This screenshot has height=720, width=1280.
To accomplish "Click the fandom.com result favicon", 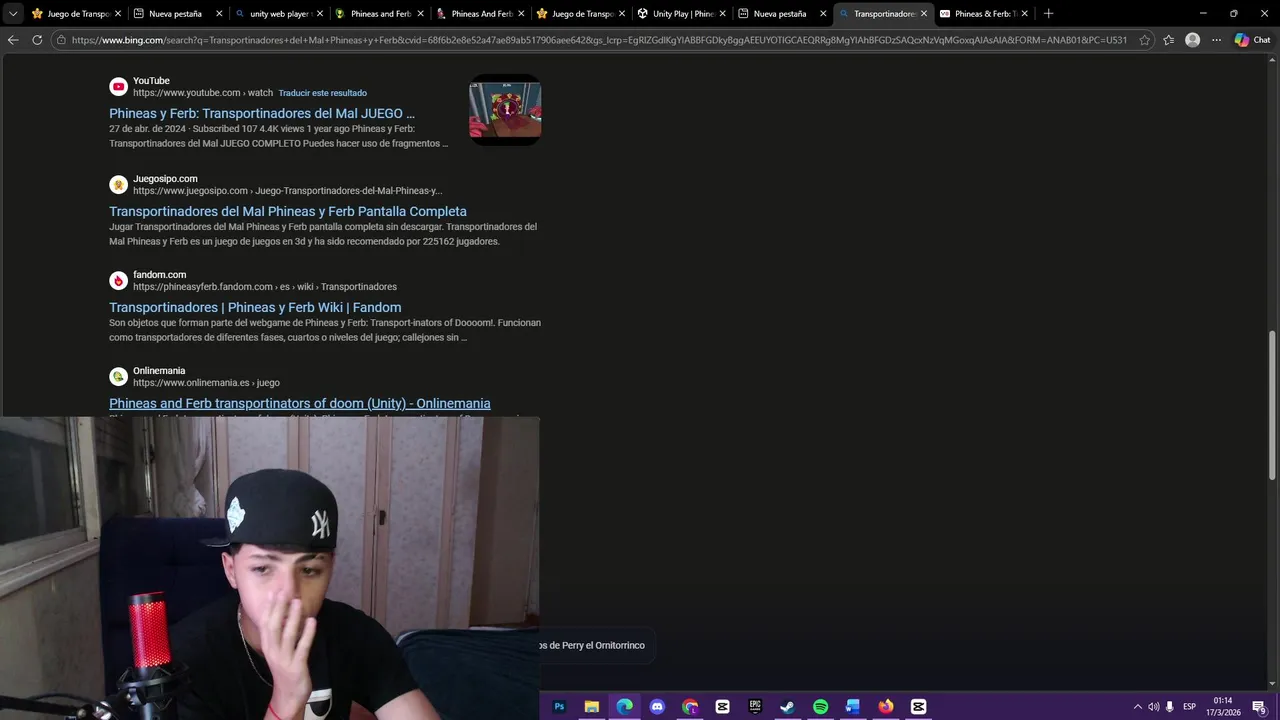I will pyautogui.click(x=118, y=281).
